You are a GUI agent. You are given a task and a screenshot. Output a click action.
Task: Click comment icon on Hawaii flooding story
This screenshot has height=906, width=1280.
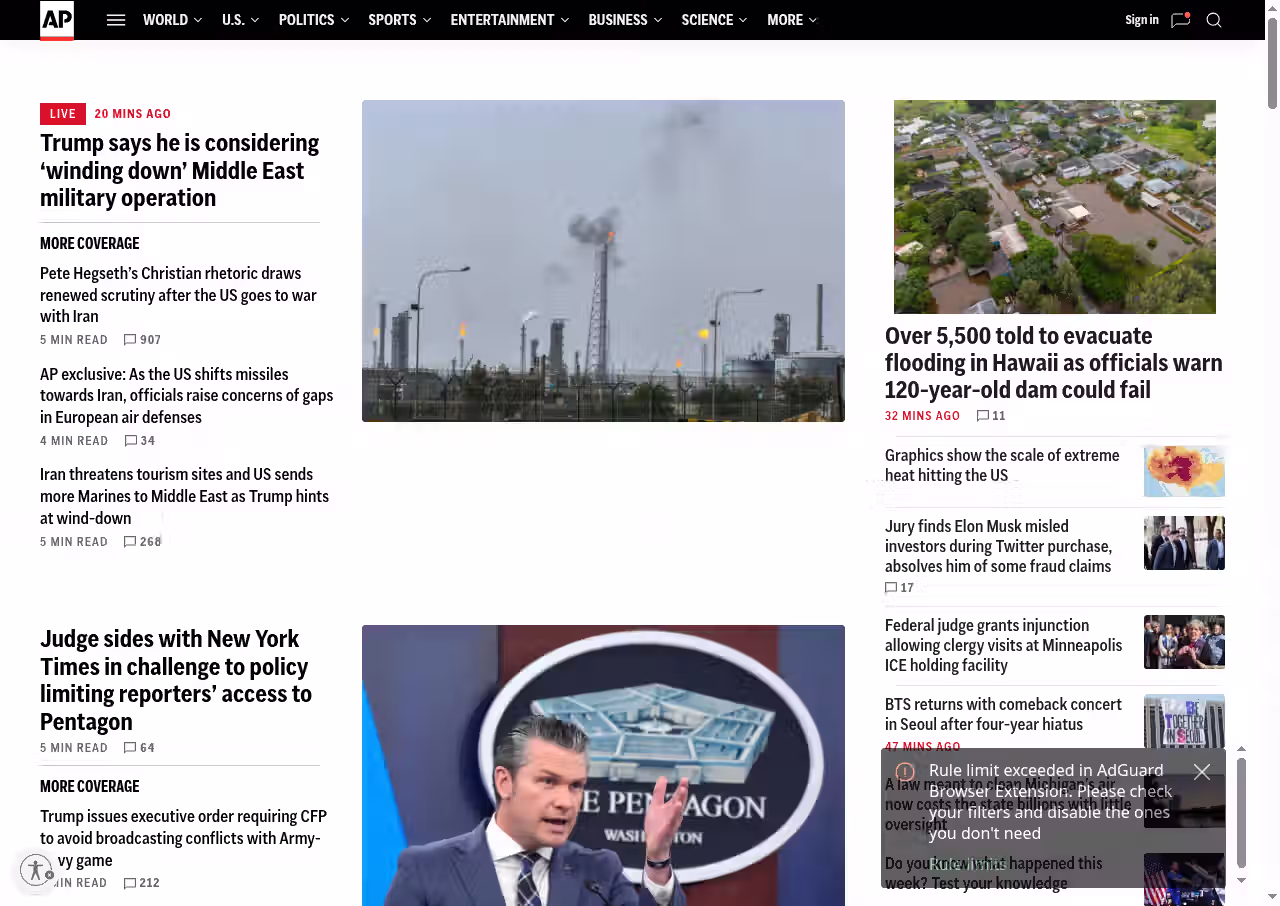983,416
